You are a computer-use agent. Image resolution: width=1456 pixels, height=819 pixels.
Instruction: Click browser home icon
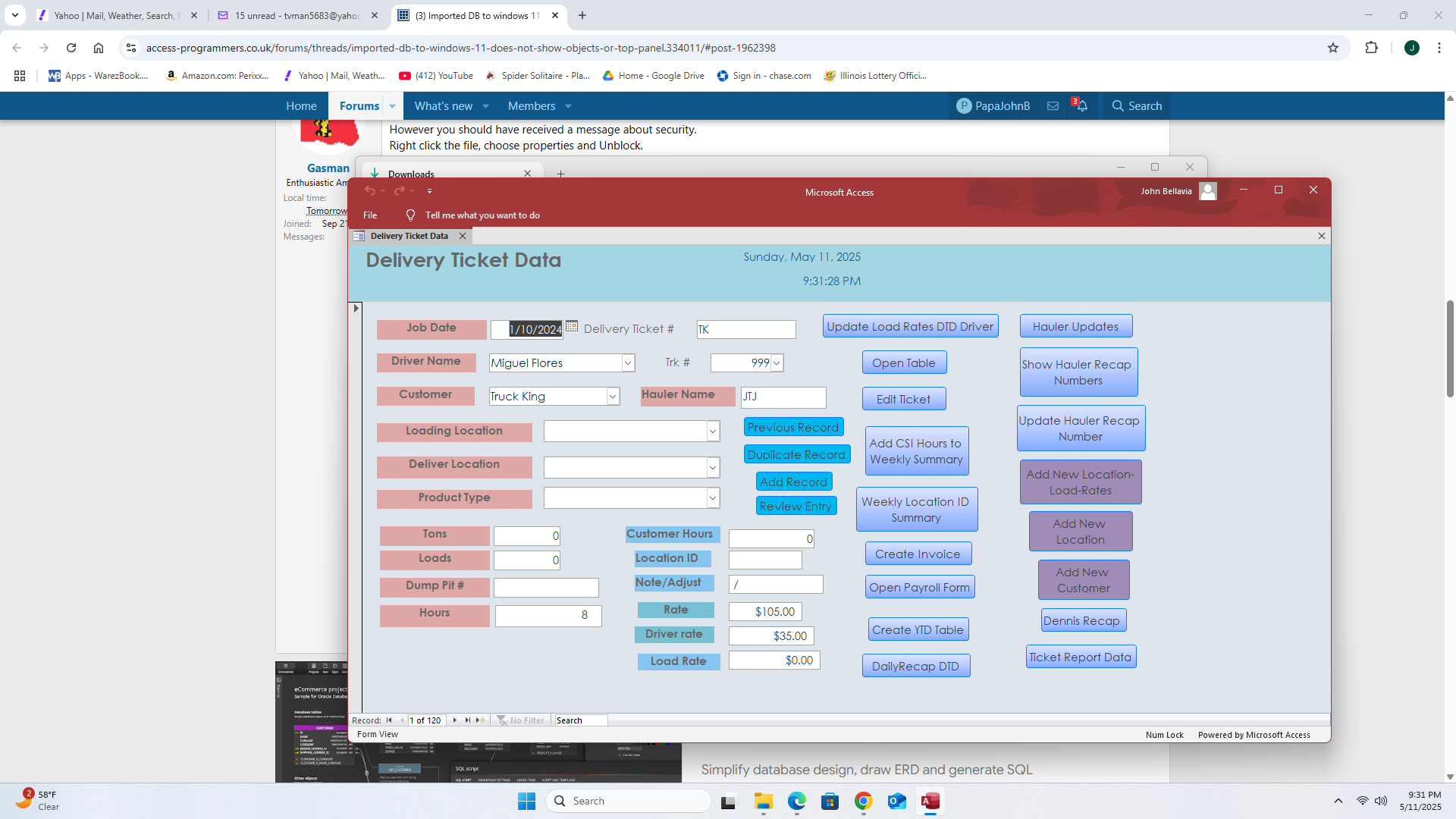[99, 48]
